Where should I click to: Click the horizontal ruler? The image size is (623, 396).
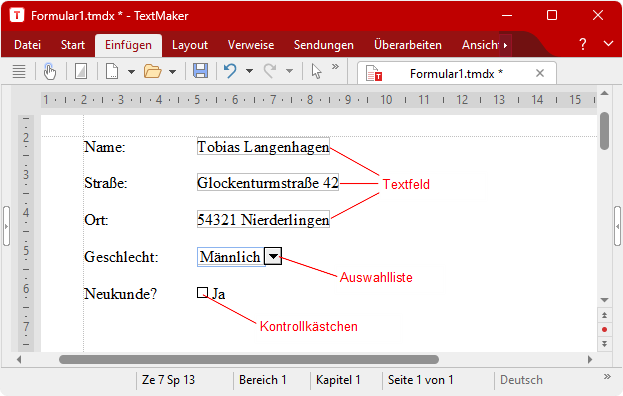(x=319, y=100)
